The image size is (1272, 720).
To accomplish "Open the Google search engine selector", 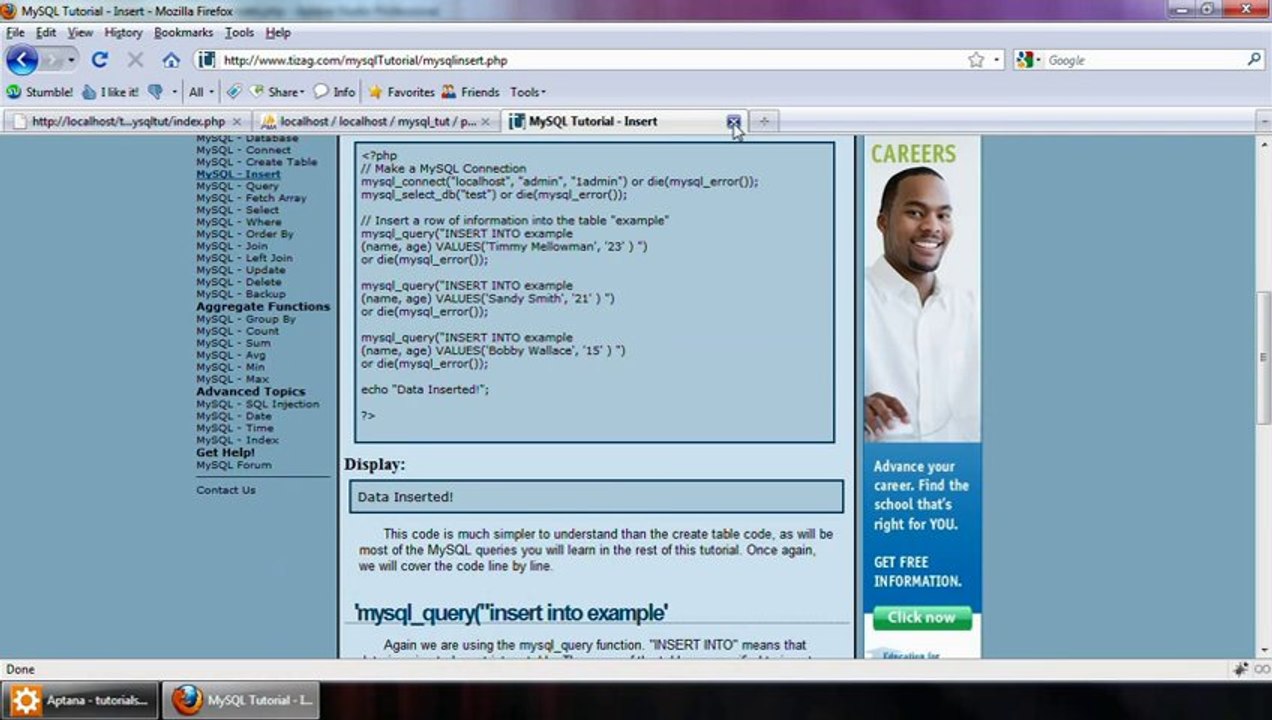I will [1029, 60].
